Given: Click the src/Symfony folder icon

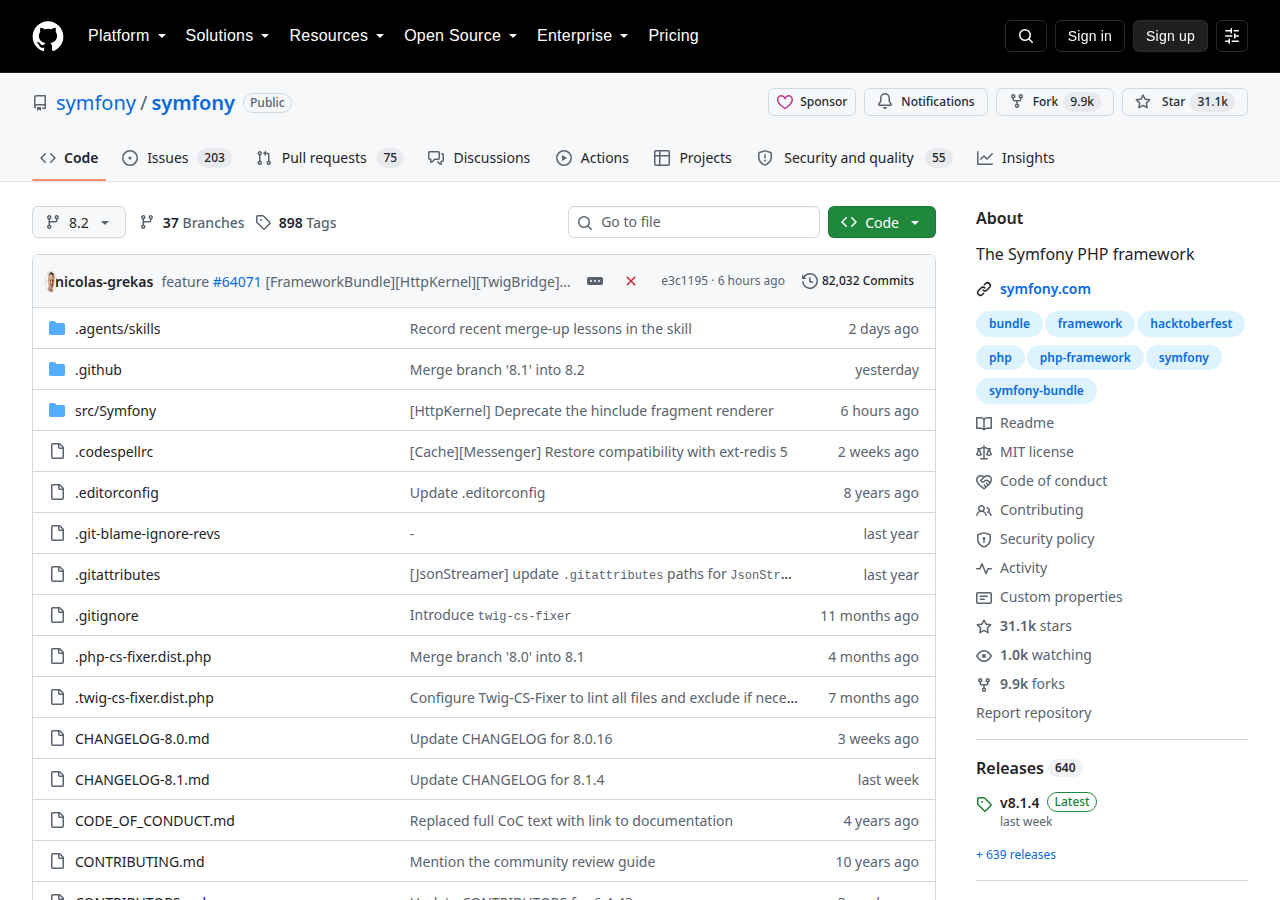Looking at the screenshot, I should point(57,410).
